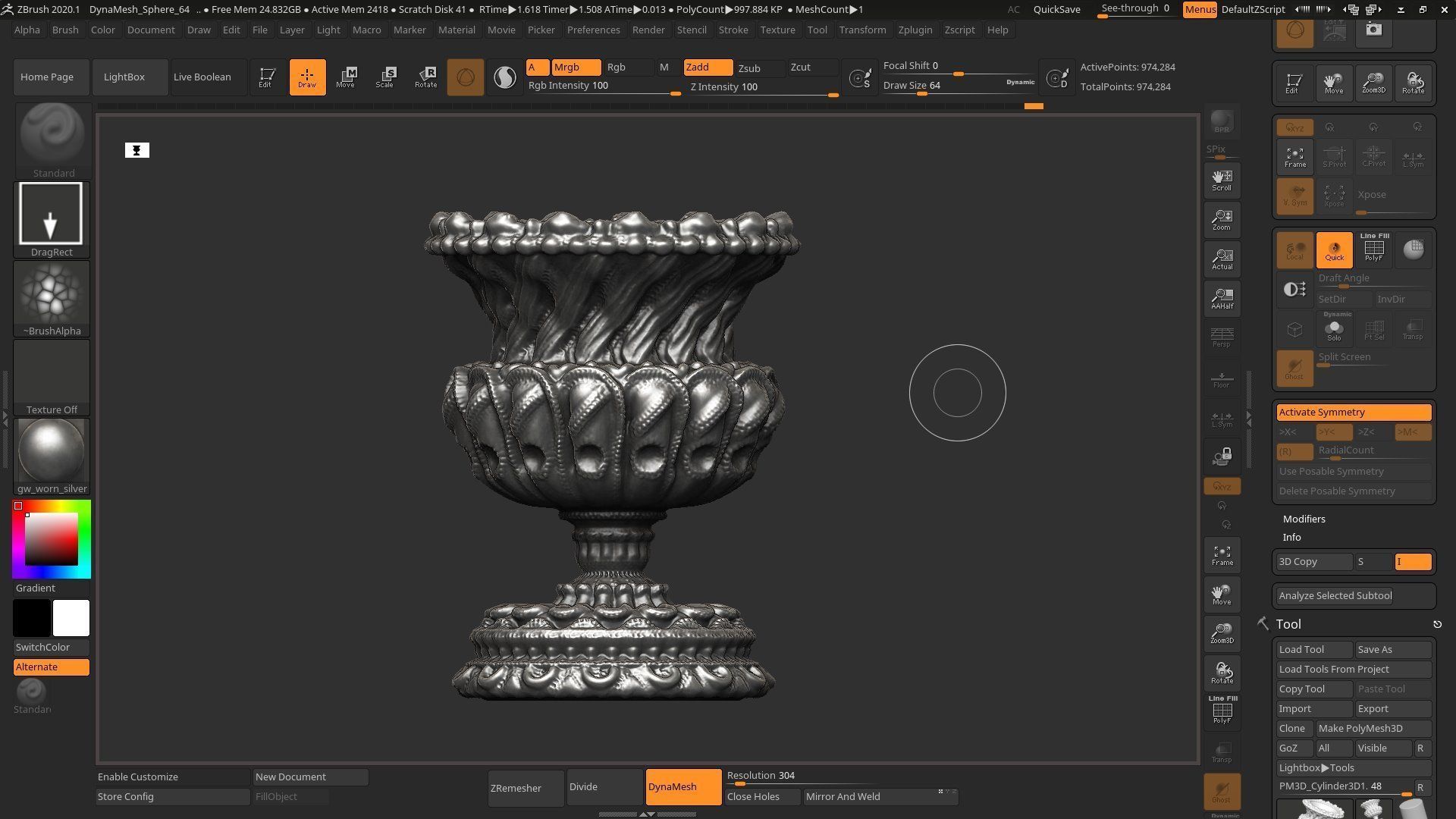Open the BrushAlpha alpha selector
This screenshot has height=819, width=1456.
click(52, 299)
